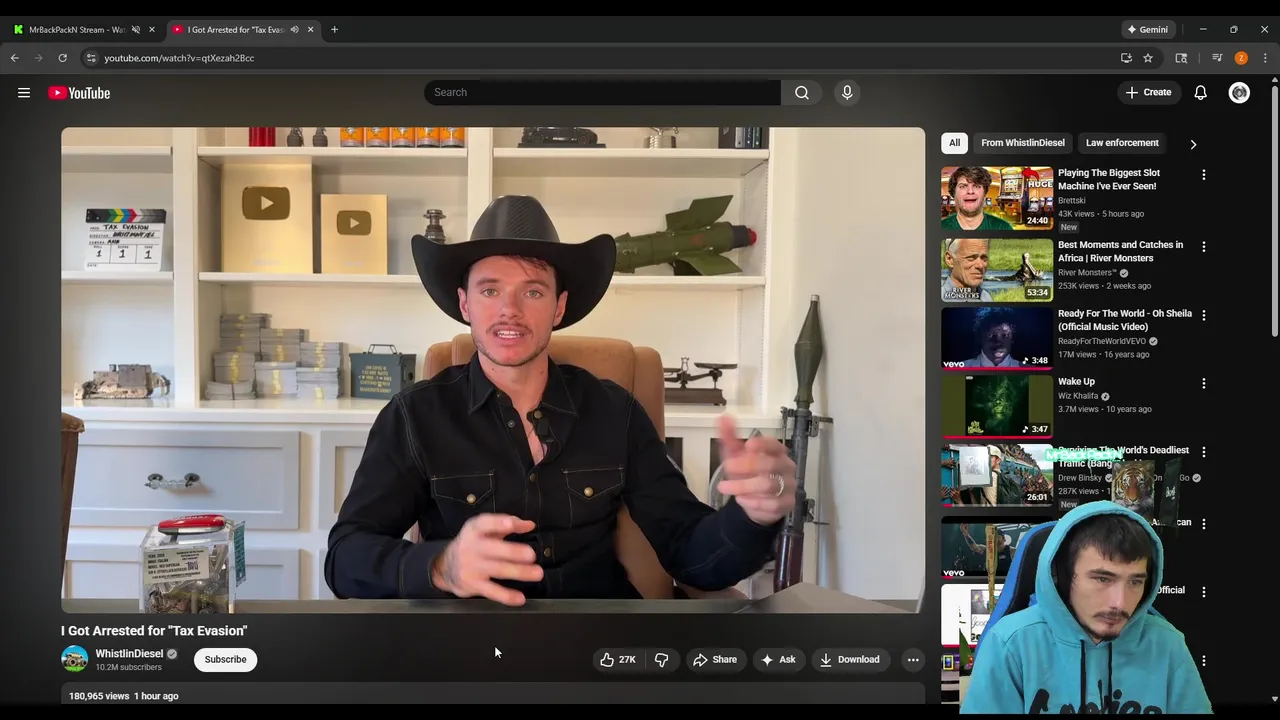Screen dimensions: 1280x720
Task: Share the video
Action: point(715,659)
